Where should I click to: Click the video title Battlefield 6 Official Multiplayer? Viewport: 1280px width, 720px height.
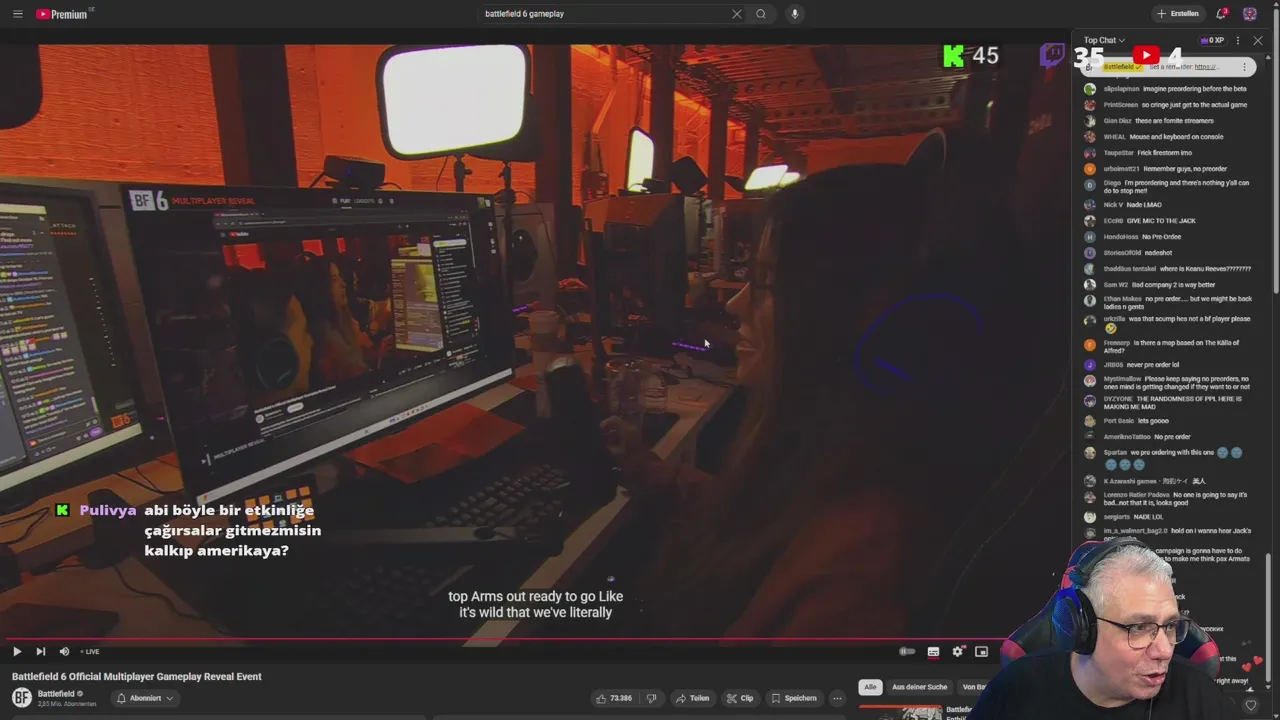coord(137,677)
